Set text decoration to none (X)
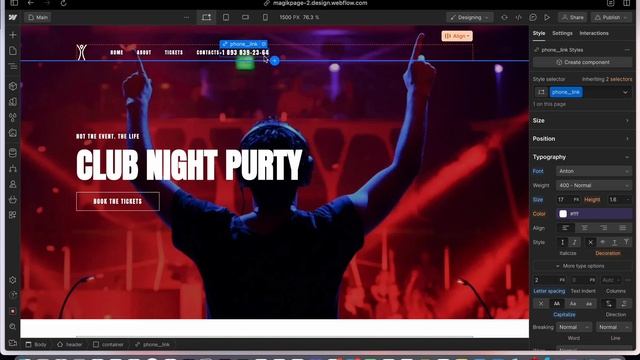 (x=590, y=242)
